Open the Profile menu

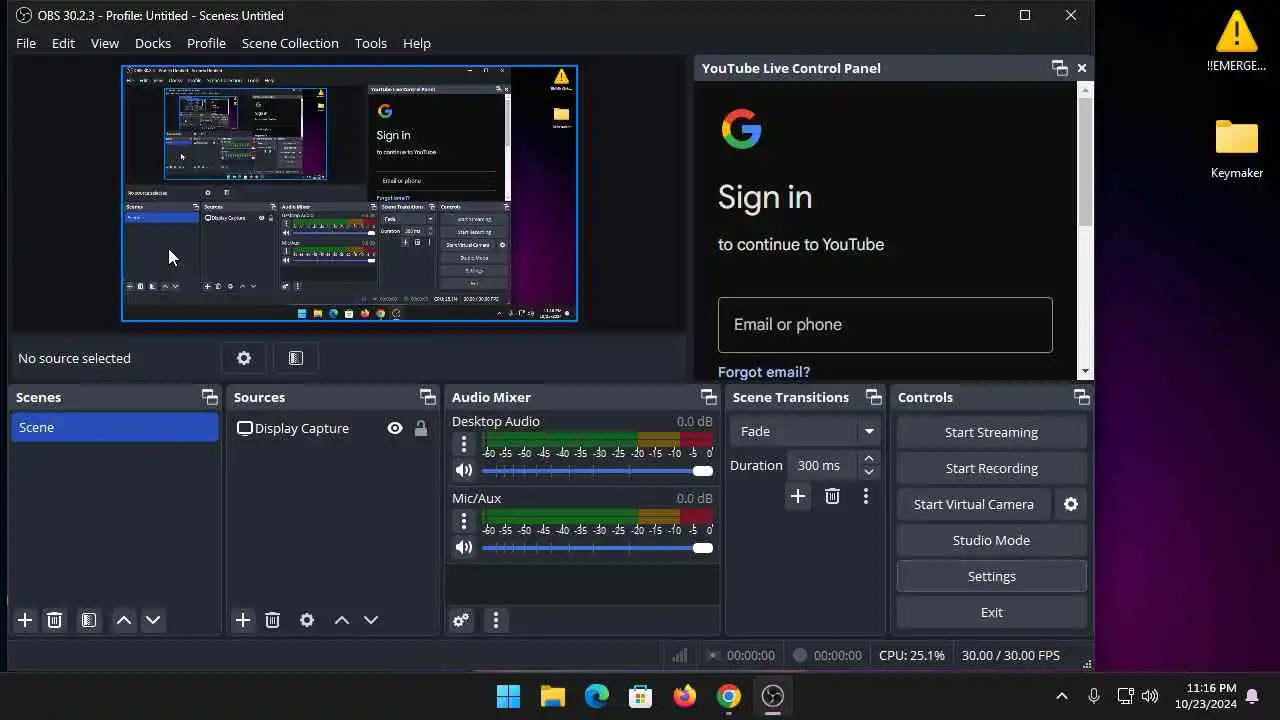point(206,43)
